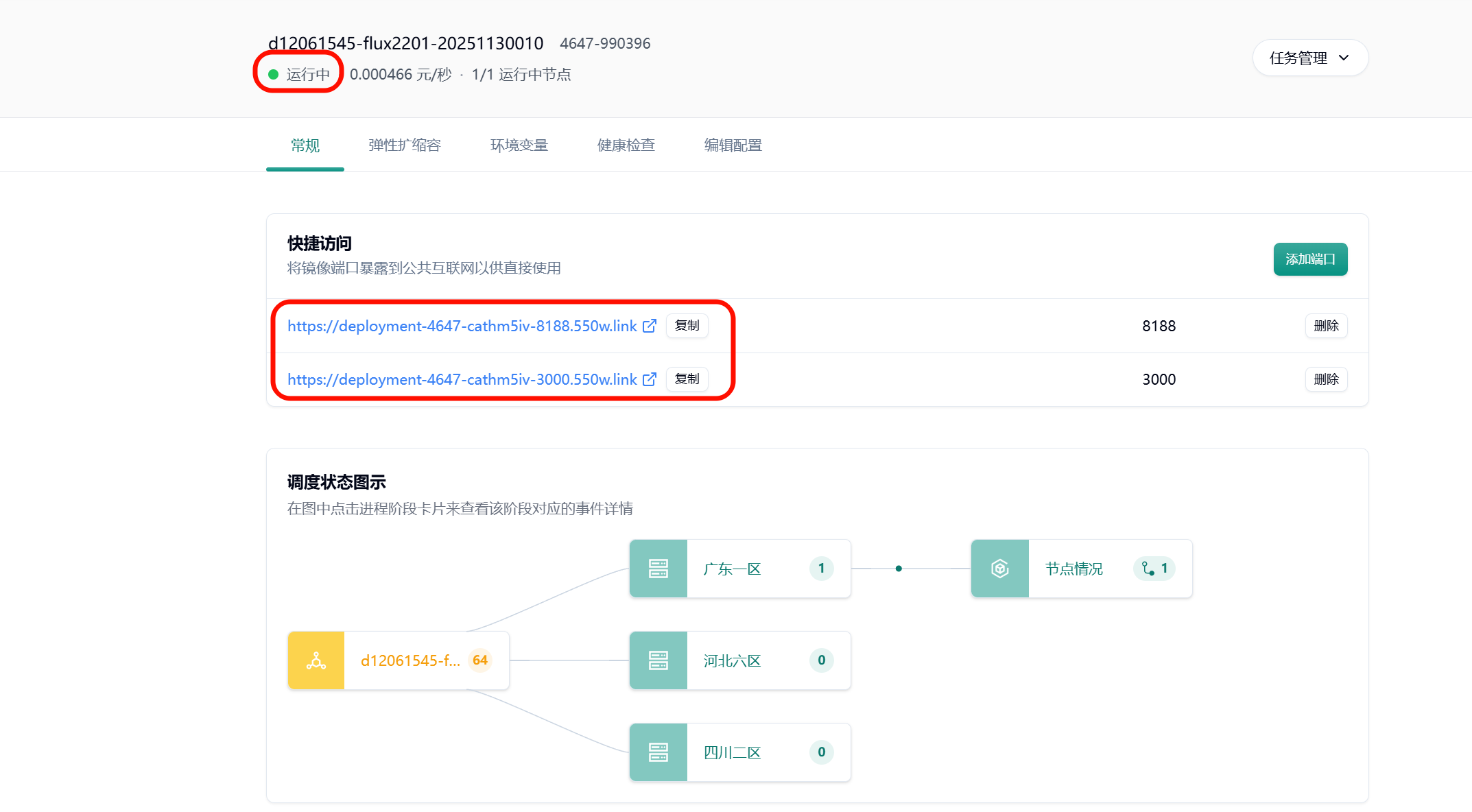This screenshot has height=812, width=1472.
Task: Open the deployment 8188.550w.link URL
Action: coord(462,326)
